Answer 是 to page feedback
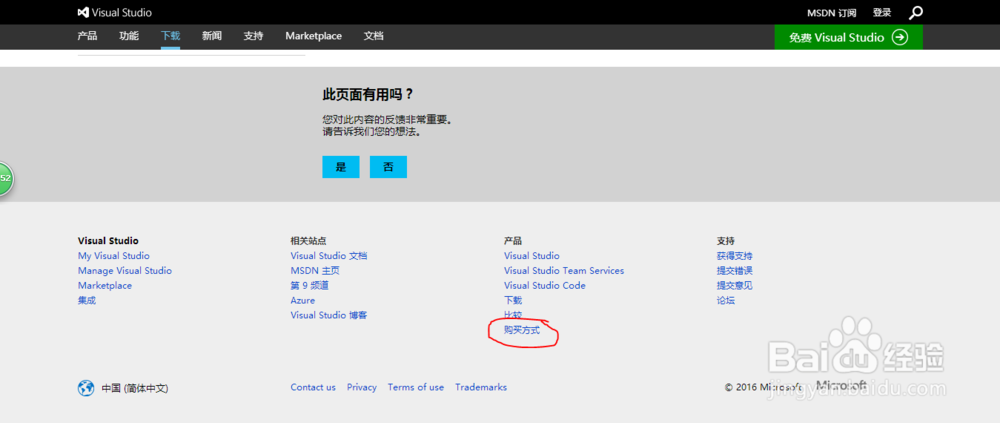The width and height of the screenshot is (1000, 423). 341,167
